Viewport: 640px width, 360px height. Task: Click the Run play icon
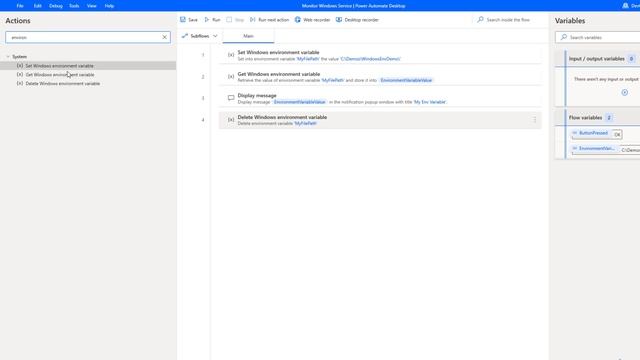[x=207, y=20]
